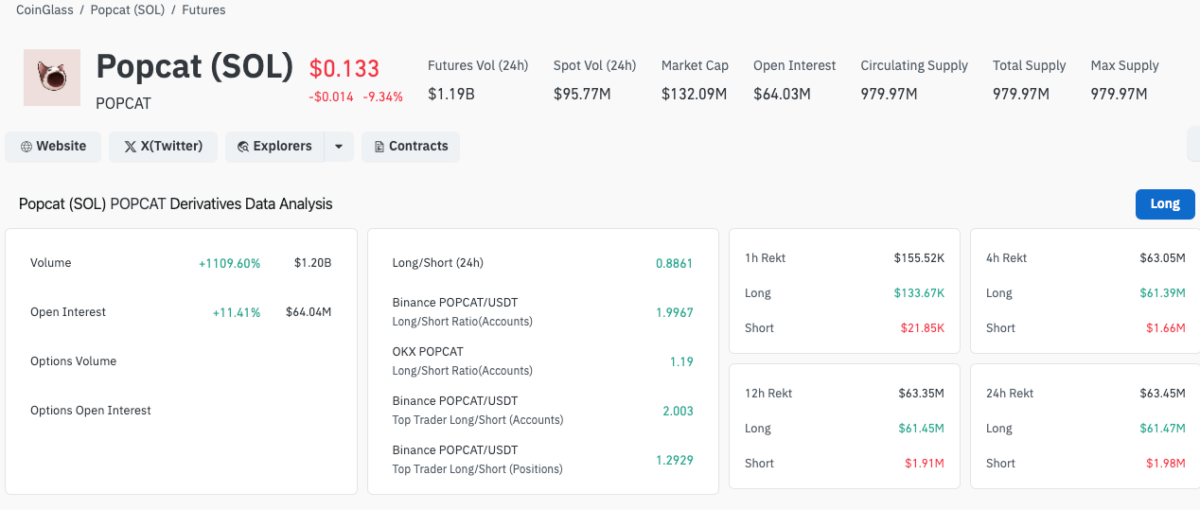Click the Popcat coin logo image
The image size is (1200, 510).
point(52,78)
